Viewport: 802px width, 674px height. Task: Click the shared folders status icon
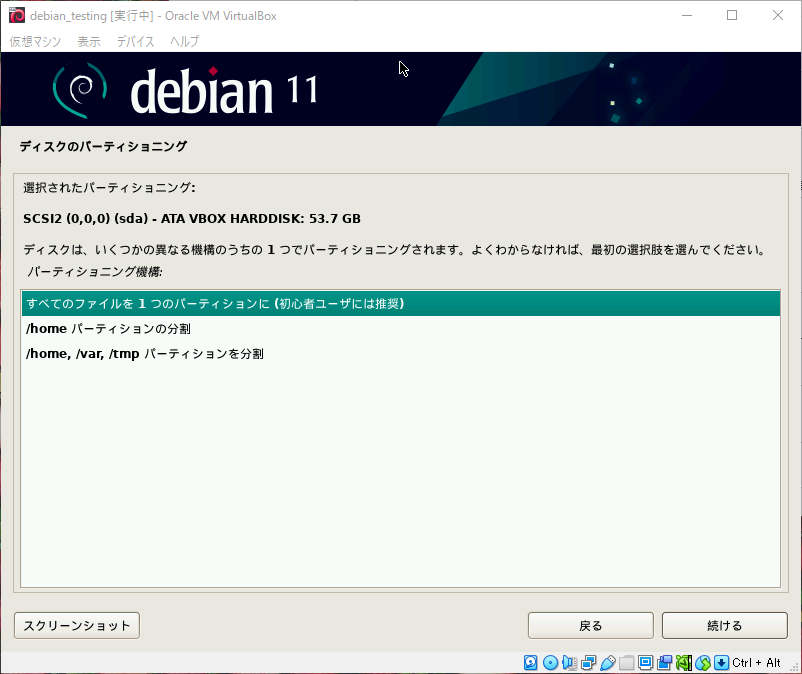[627, 663]
